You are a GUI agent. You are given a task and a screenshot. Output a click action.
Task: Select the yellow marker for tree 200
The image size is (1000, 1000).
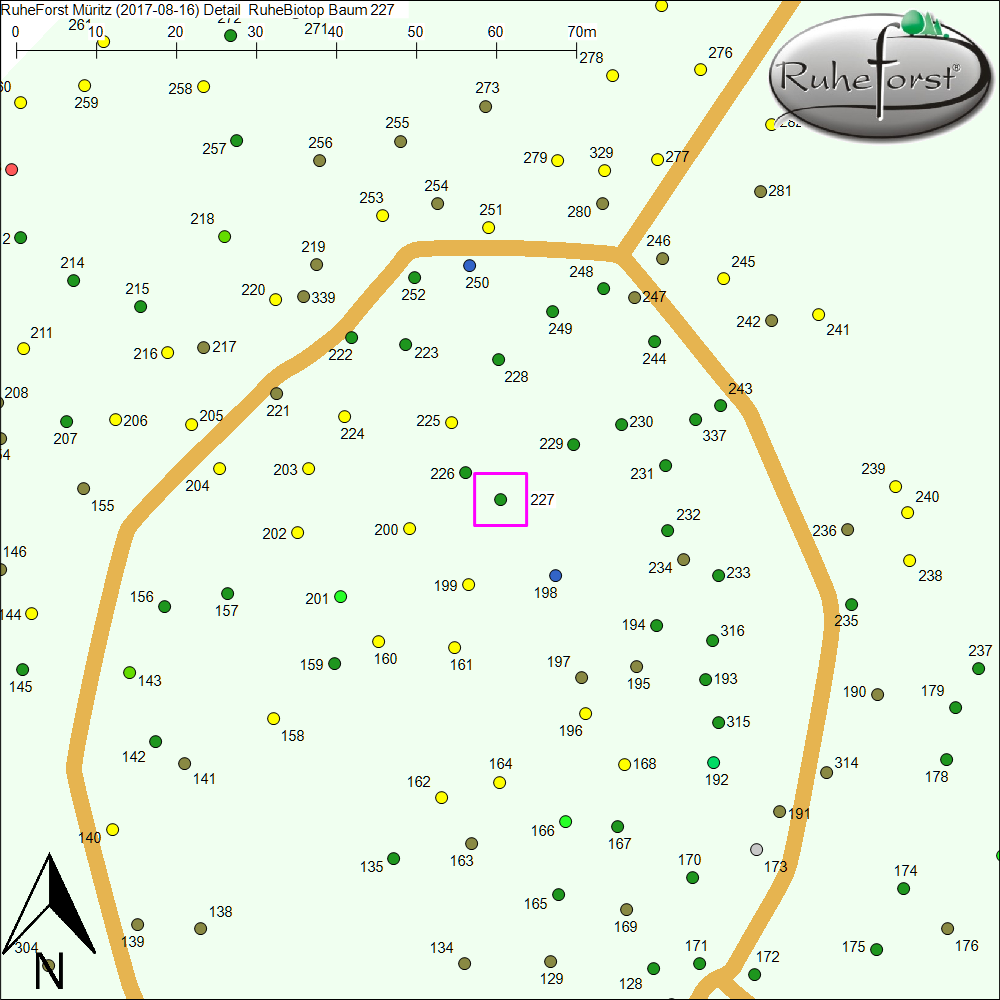coord(409,528)
